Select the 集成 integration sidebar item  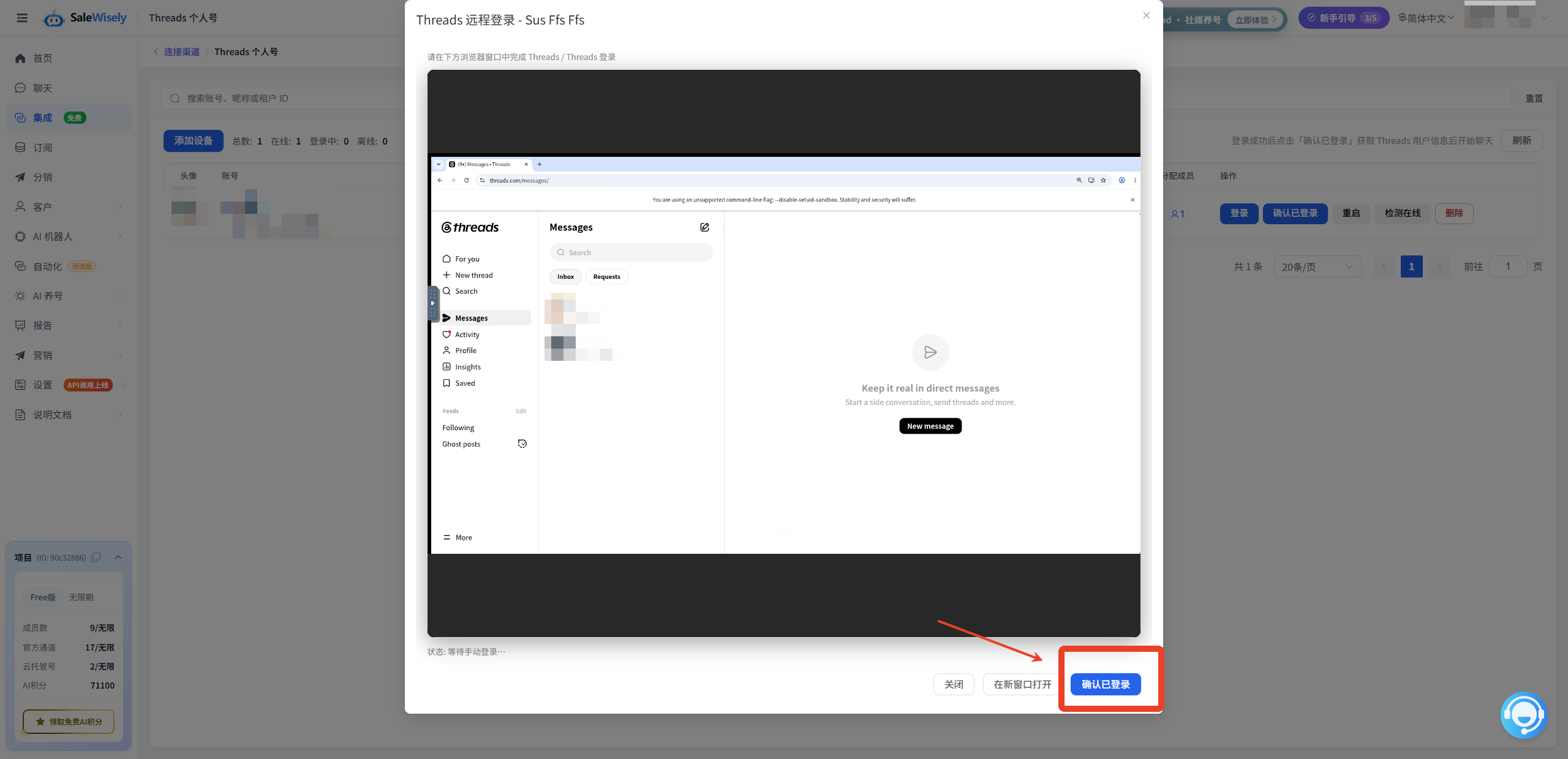[x=69, y=118]
